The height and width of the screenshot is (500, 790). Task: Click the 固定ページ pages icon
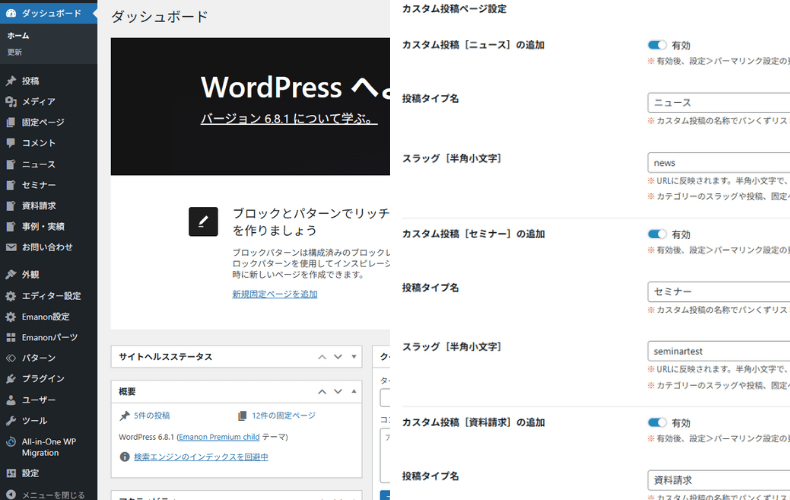[x=11, y=122]
